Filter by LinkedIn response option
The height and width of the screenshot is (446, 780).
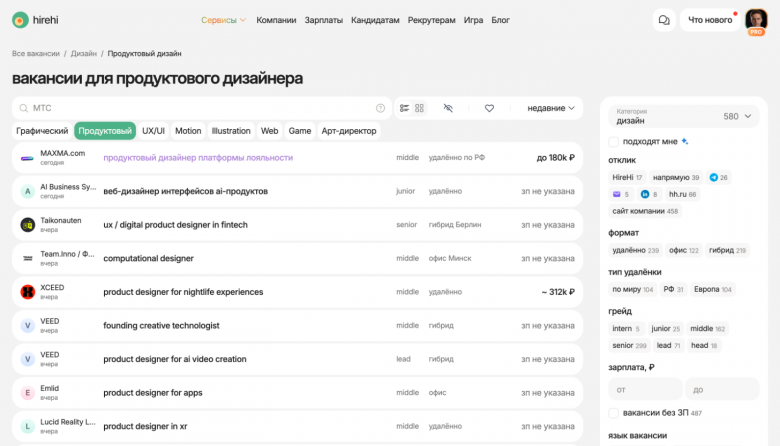[649, 194]
